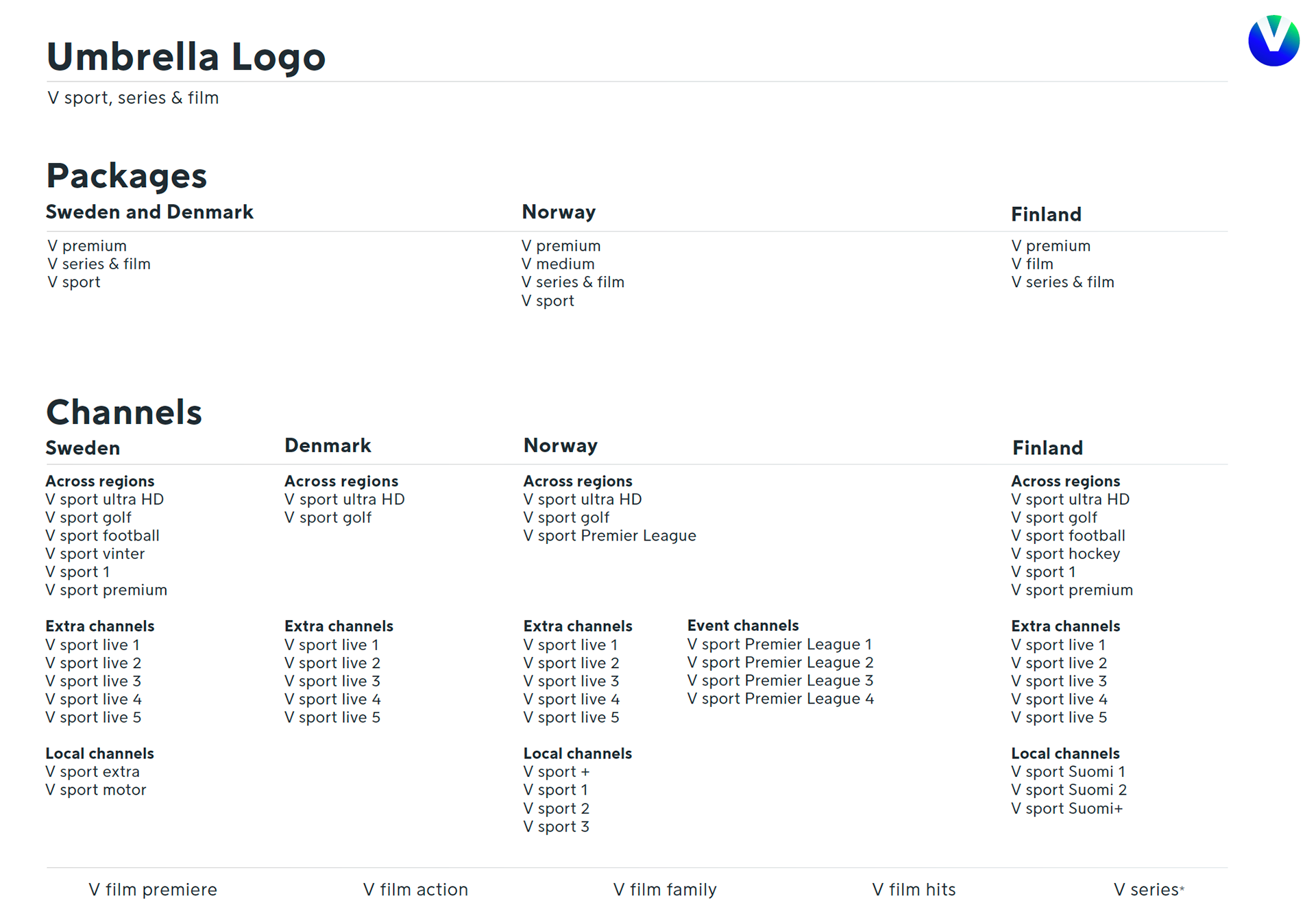This screenshot has width=1316, height=918.
Task: Click 'V sport Premier League 1'
Action: coord(779,644)
